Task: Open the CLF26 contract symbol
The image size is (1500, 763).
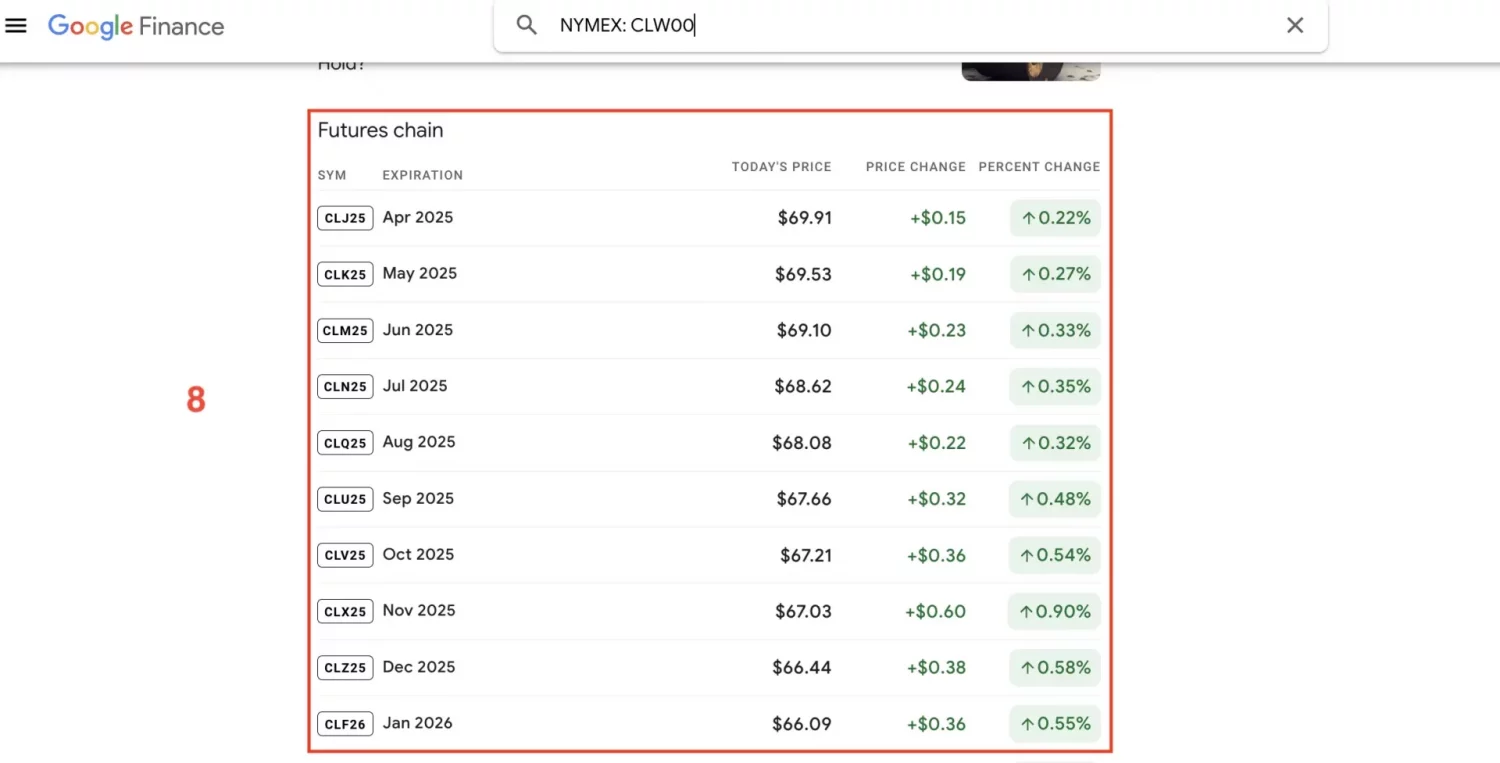Action: point(345,723)
